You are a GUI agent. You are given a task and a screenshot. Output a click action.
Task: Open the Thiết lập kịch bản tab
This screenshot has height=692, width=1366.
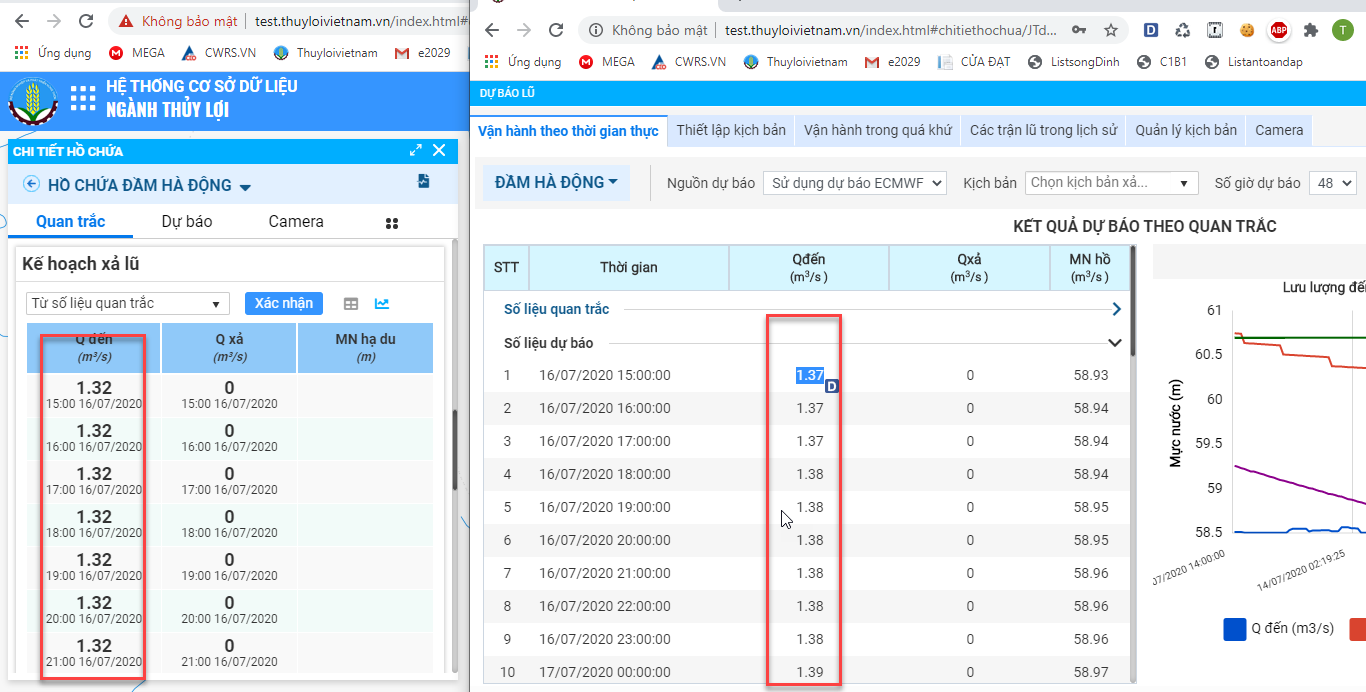(731, 130)
